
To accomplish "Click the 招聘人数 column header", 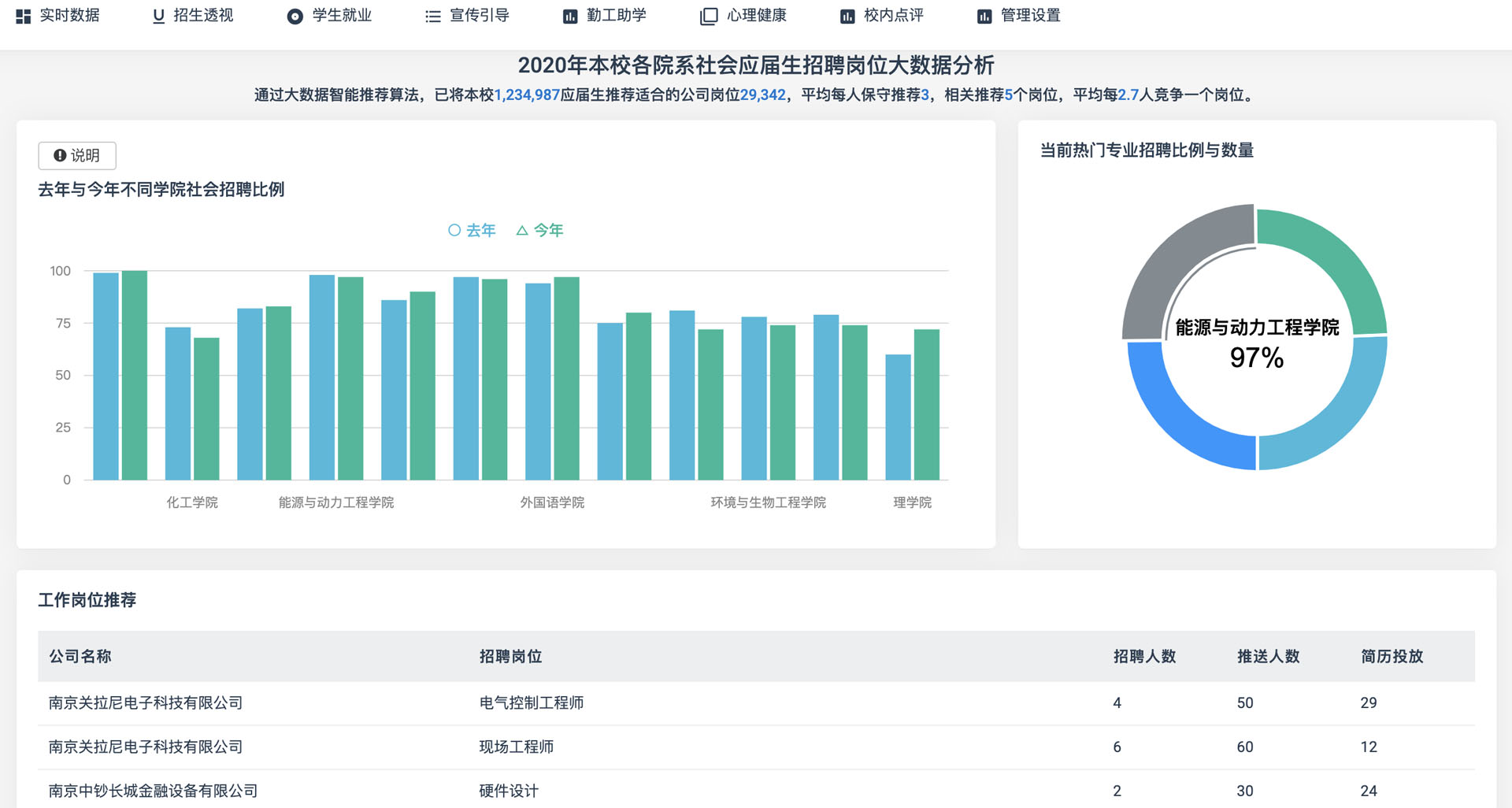I will [x=1144, y=656].
